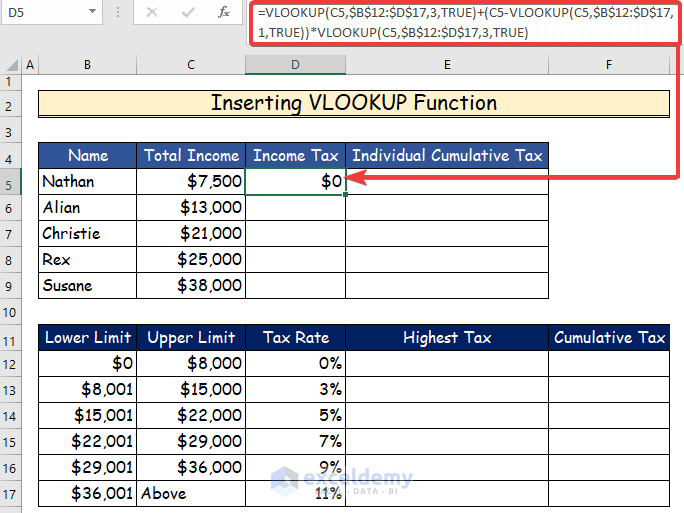Image resolution: width=684 pixels, height=513 pixels.
Task: Select the $8,001 lower limit cell
Action: tap(87, 390)
